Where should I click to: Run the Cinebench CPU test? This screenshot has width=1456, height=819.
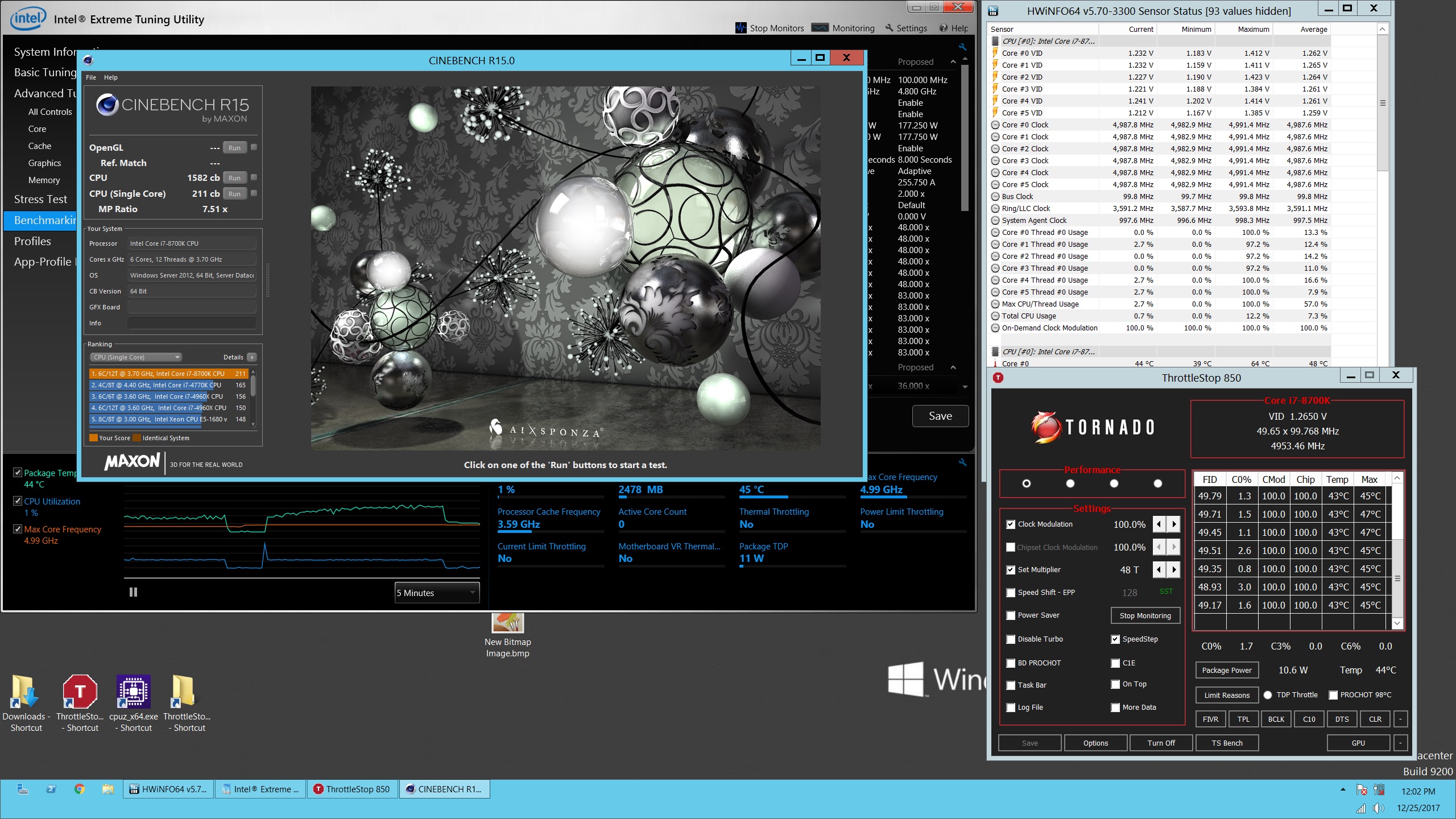coord(234,178)
